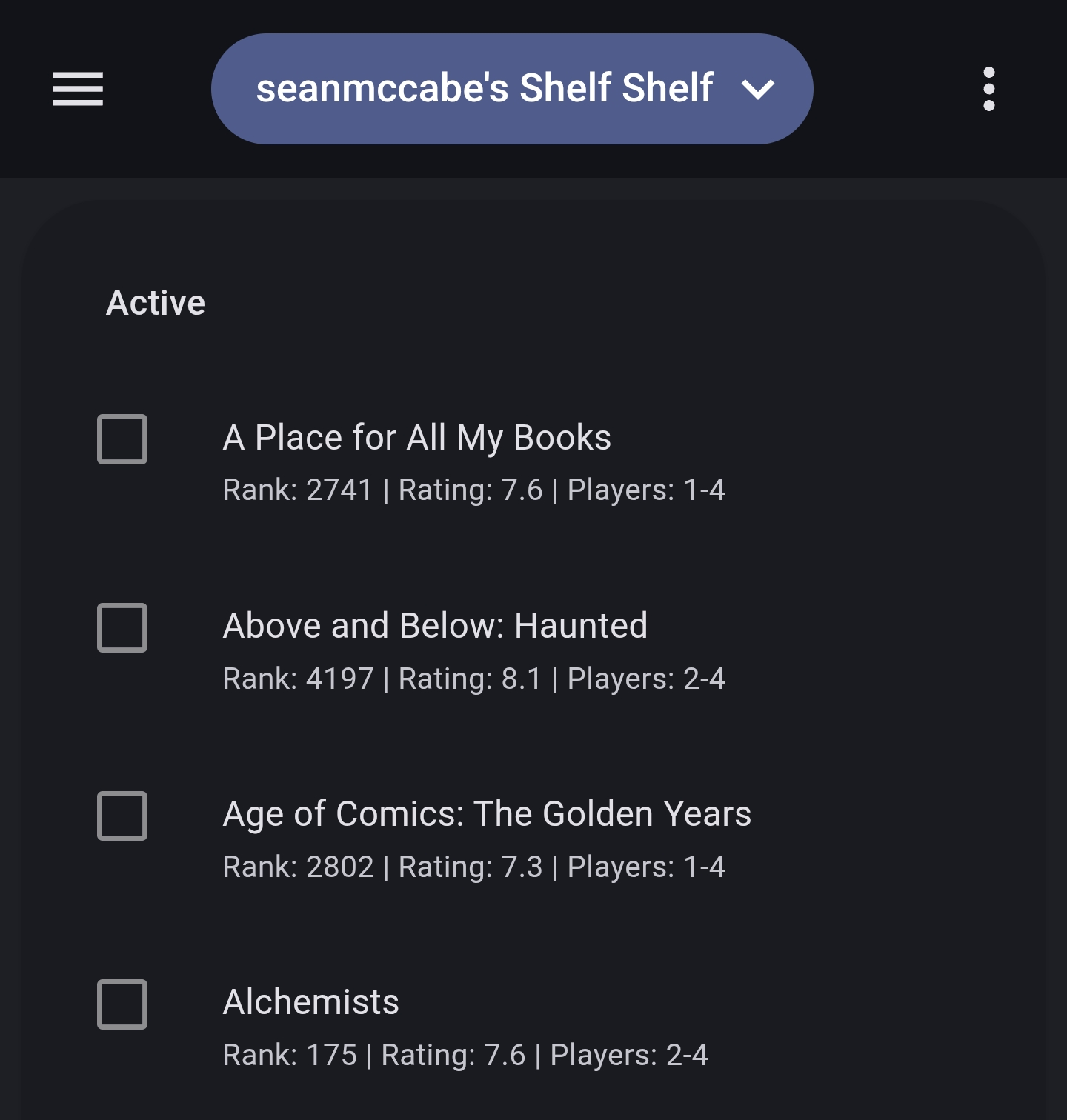Select the Age of Comics checkbox
The image size is (1067, 1120).
pos(122,816)
